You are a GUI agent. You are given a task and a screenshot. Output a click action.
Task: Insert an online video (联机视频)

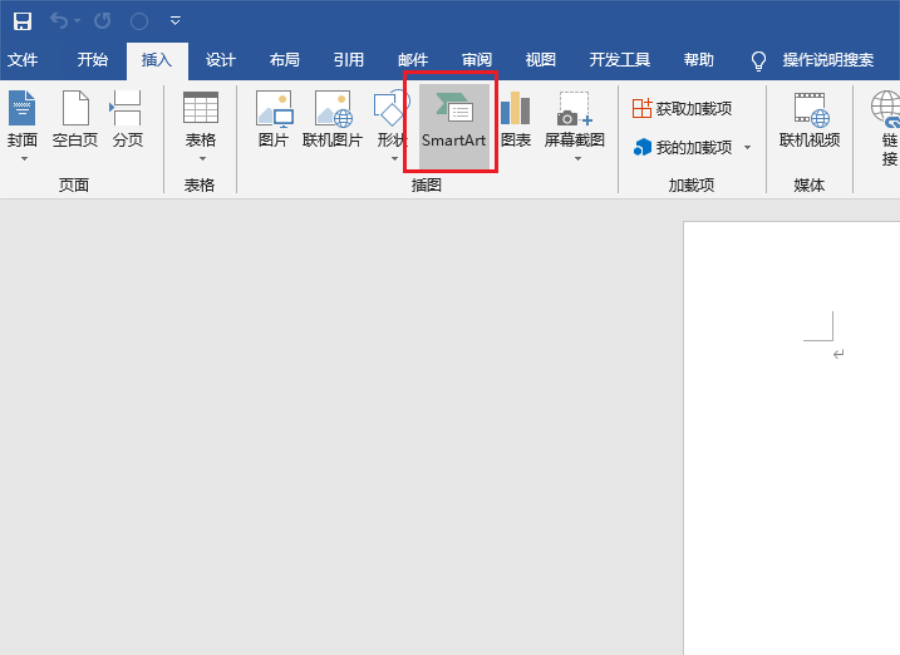click(809, 122)
